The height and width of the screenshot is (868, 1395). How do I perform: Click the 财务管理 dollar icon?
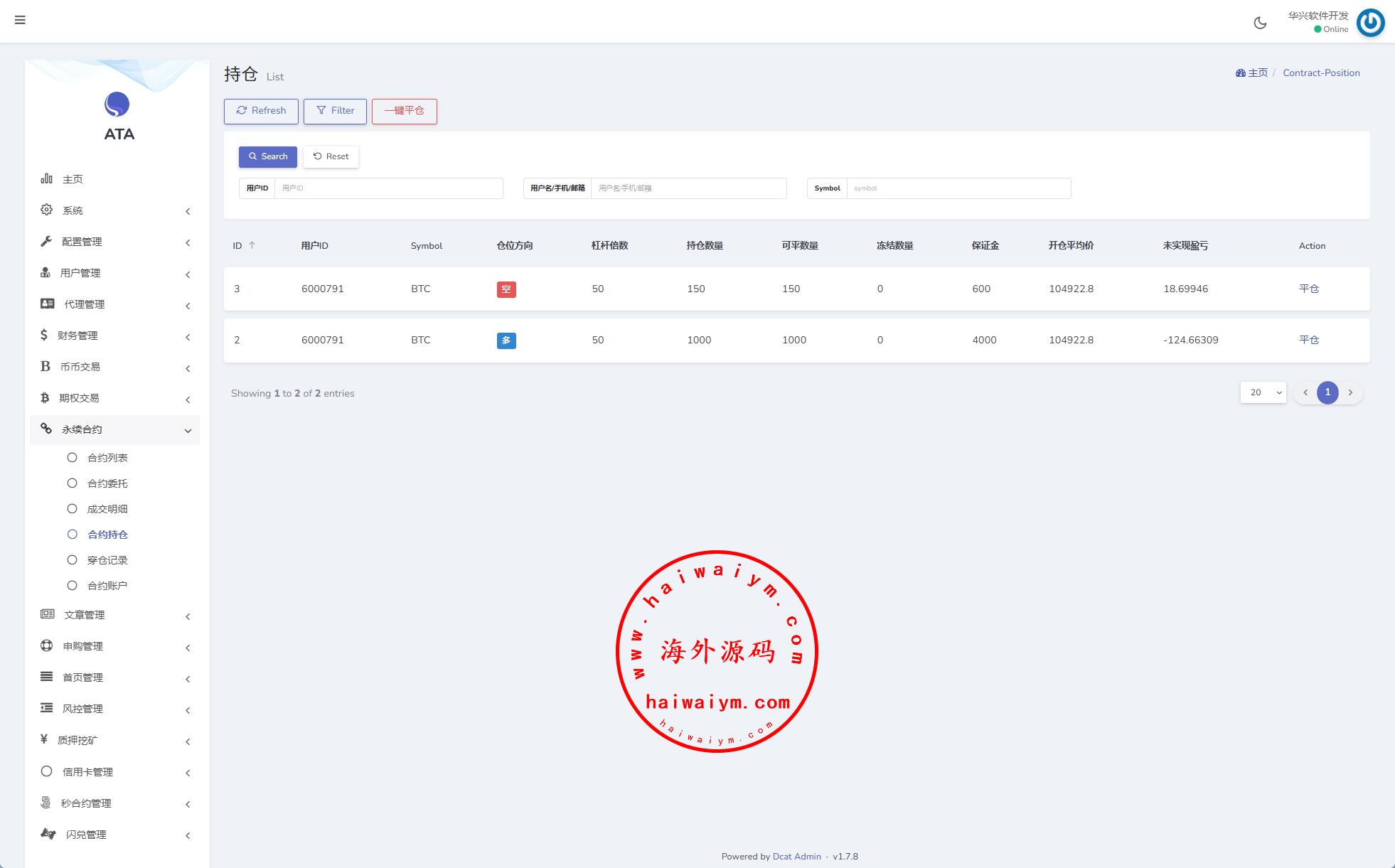[x=44, y=335]
